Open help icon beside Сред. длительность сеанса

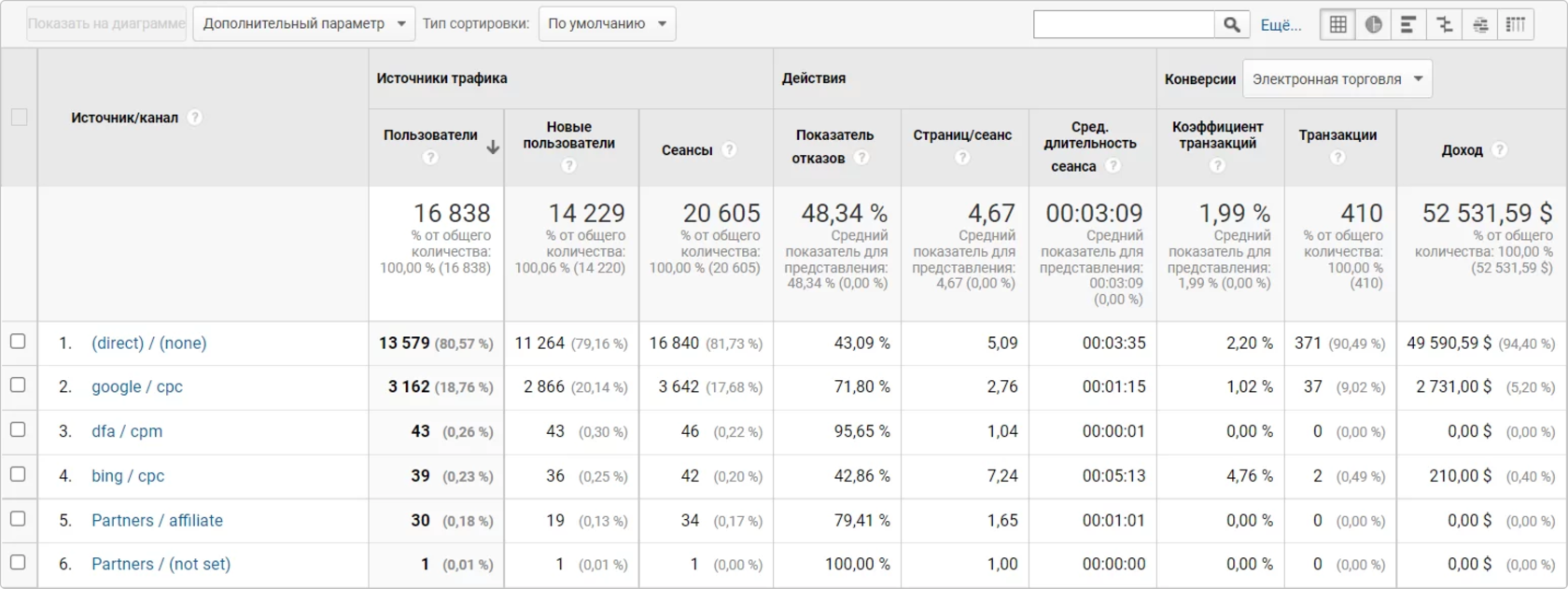coord(1113,165)
